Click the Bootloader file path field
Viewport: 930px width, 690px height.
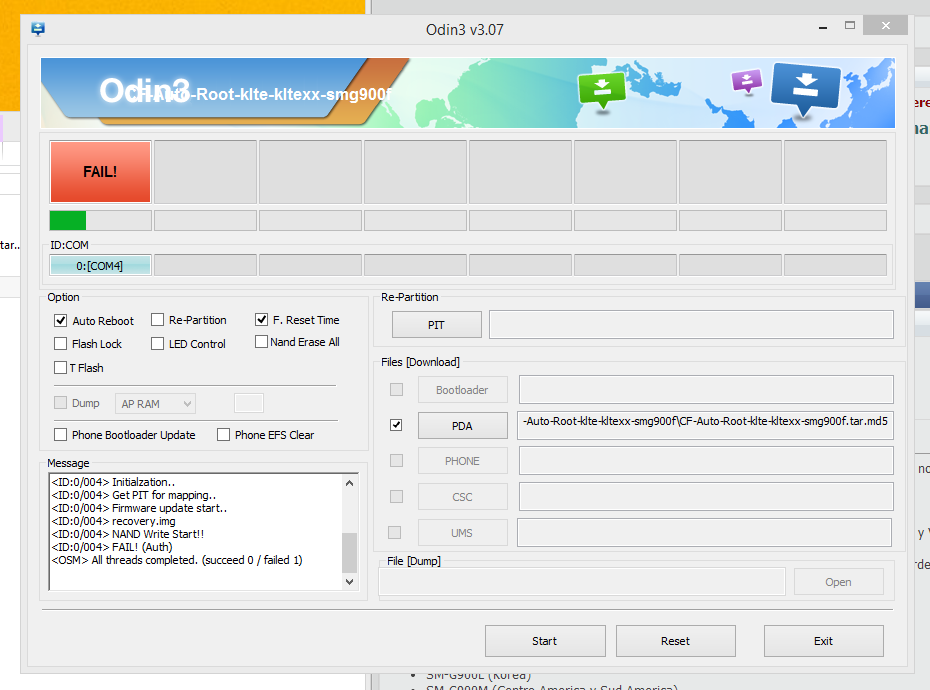pos(706,390)
